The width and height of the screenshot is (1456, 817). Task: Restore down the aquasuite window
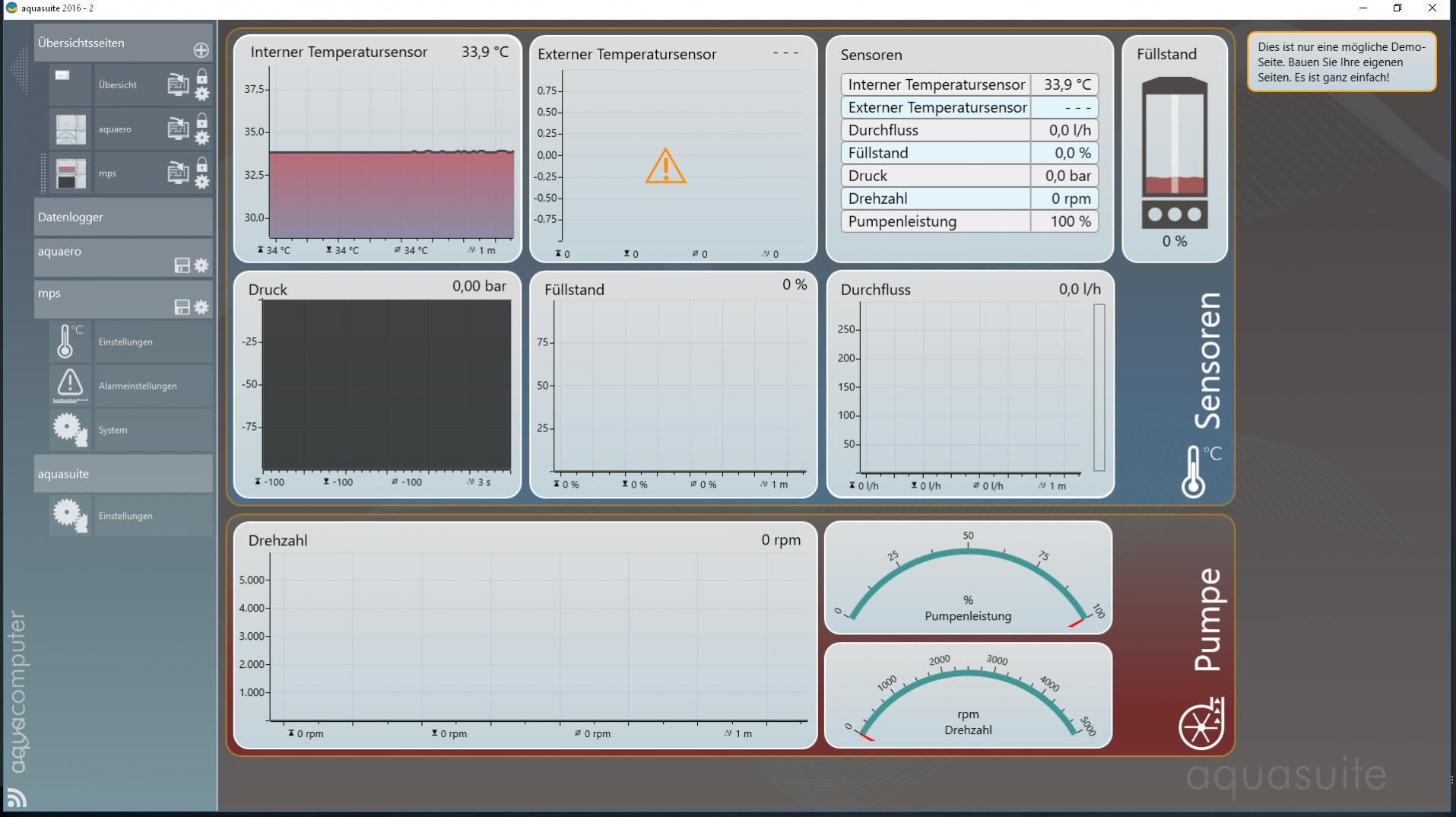click(1397, 8)
